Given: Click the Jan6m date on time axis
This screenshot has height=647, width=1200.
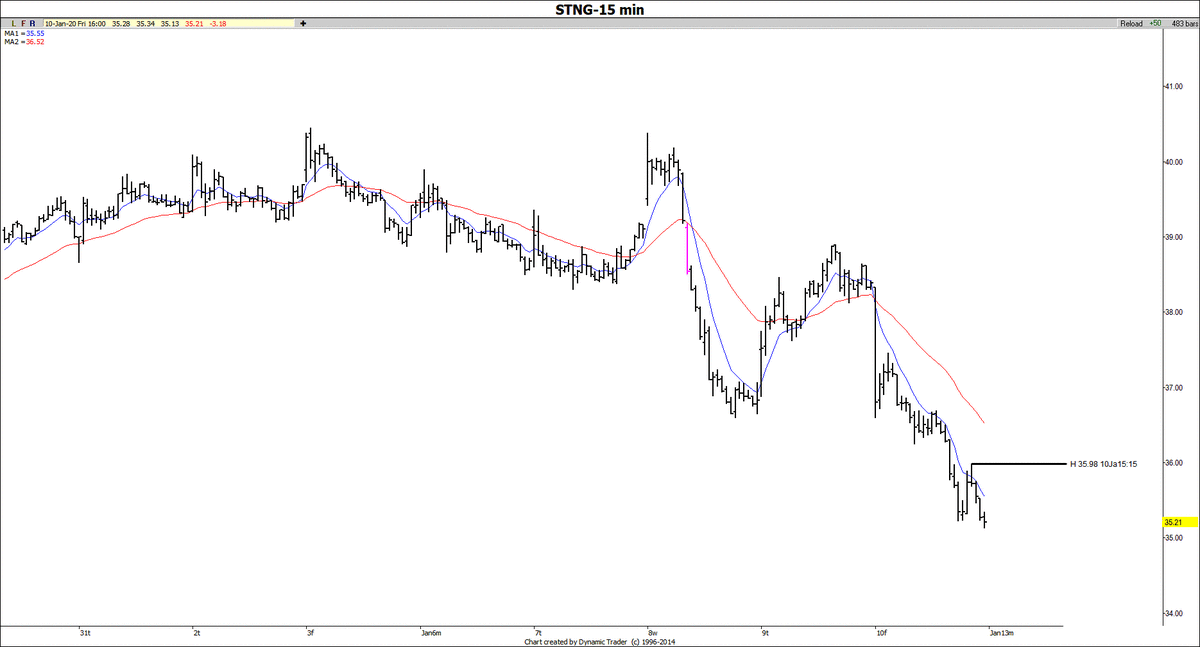Looking at the screenshot, I should click(x=431, y=633).
